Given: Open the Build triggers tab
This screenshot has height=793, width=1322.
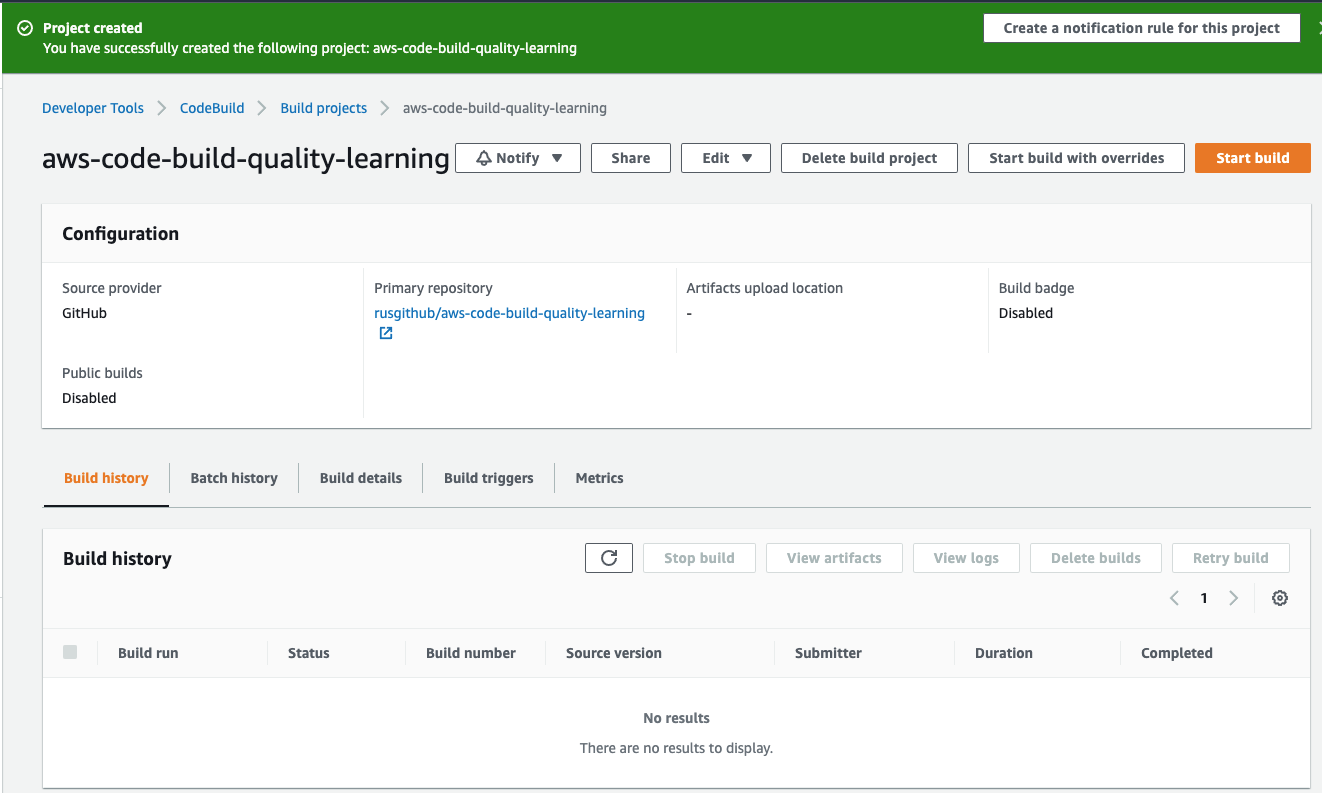Looking at the screenshot, I should tap(489, 478).
